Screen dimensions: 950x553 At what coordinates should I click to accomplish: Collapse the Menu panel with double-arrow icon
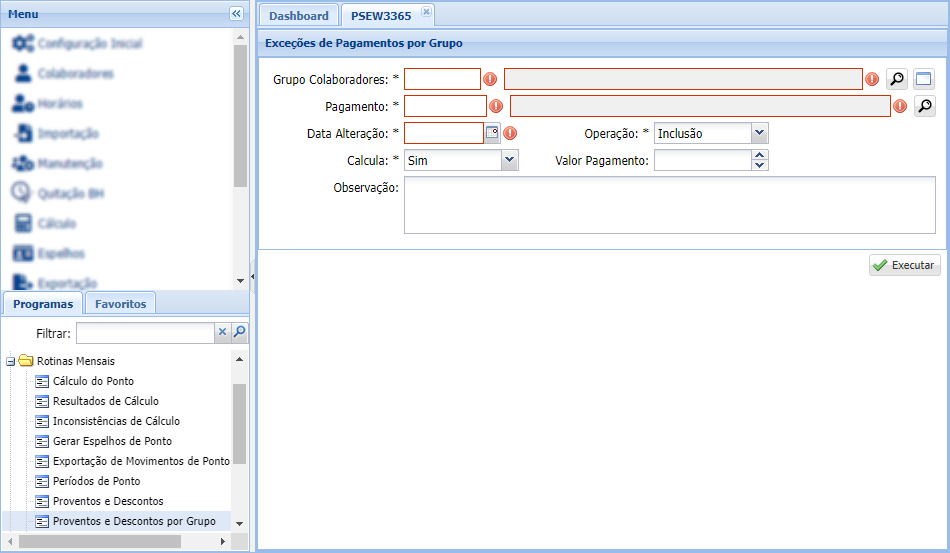(236, 14)
